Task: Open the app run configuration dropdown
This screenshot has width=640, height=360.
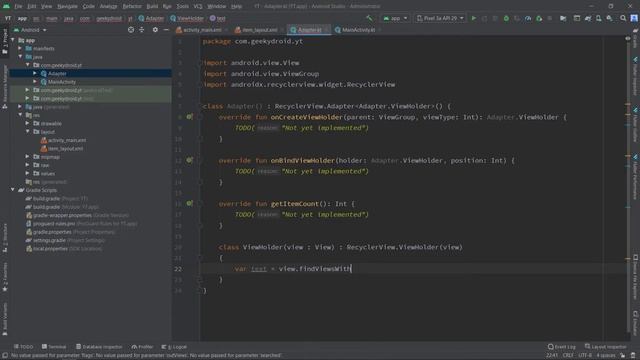Action: [395, 18]
